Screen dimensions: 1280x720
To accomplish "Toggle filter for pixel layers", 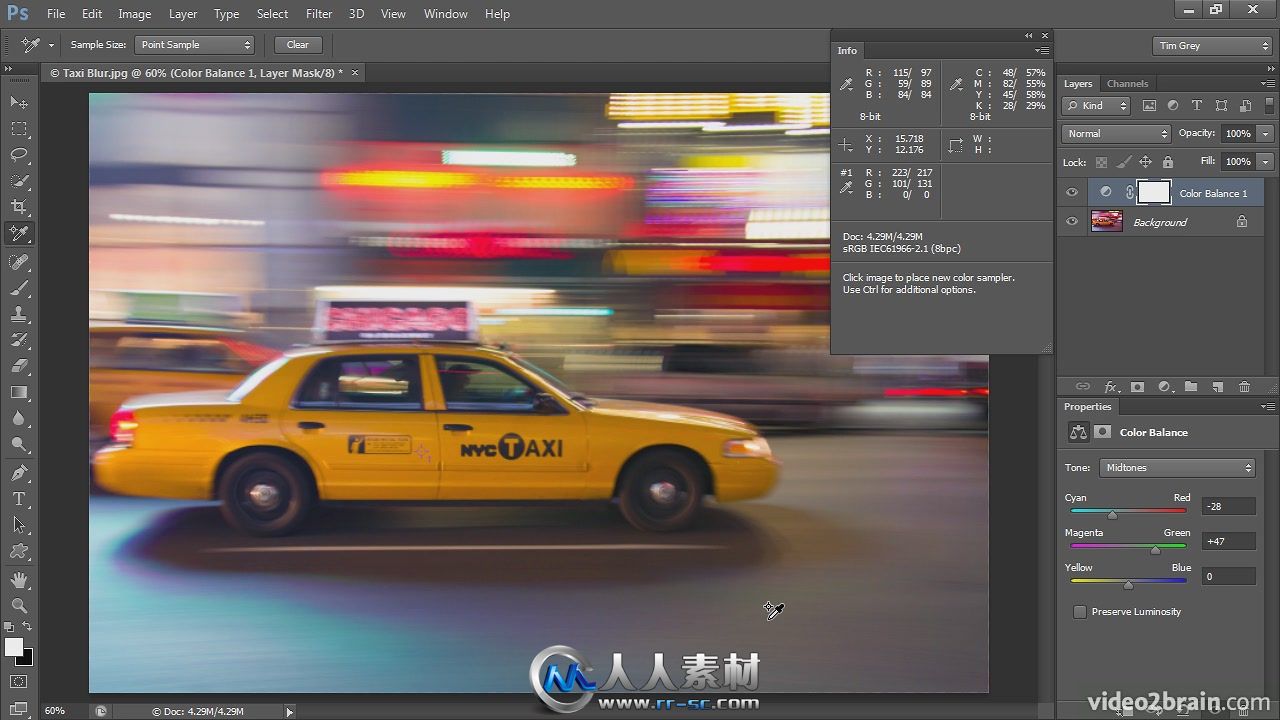I will pyautogui.click(x=1149, y=105).
